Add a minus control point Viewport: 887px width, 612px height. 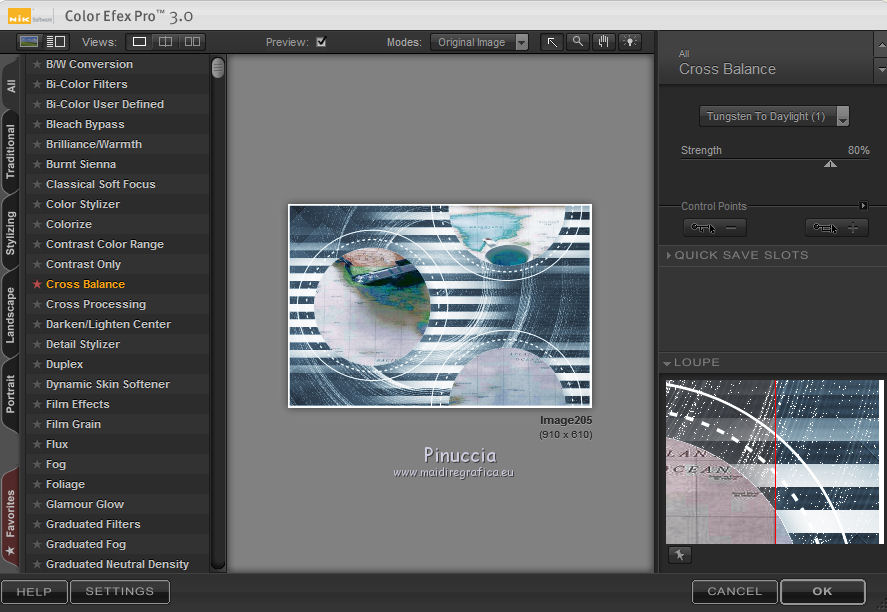(714, 228)
